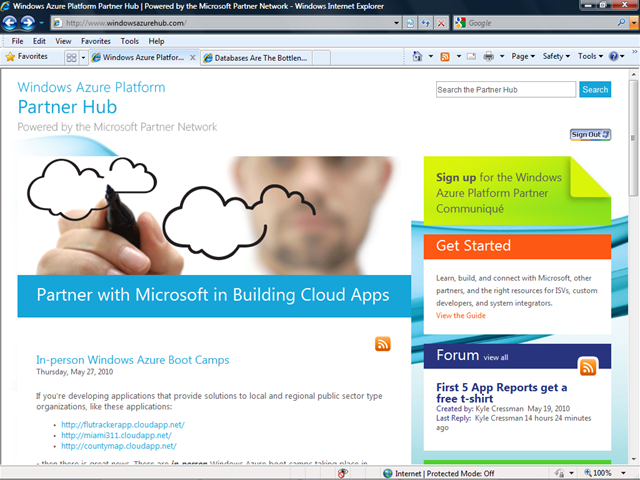This screenshot has height=480, width=640.
Task: Click the blog RSS feed icon above posts
Action: (383, 344)
